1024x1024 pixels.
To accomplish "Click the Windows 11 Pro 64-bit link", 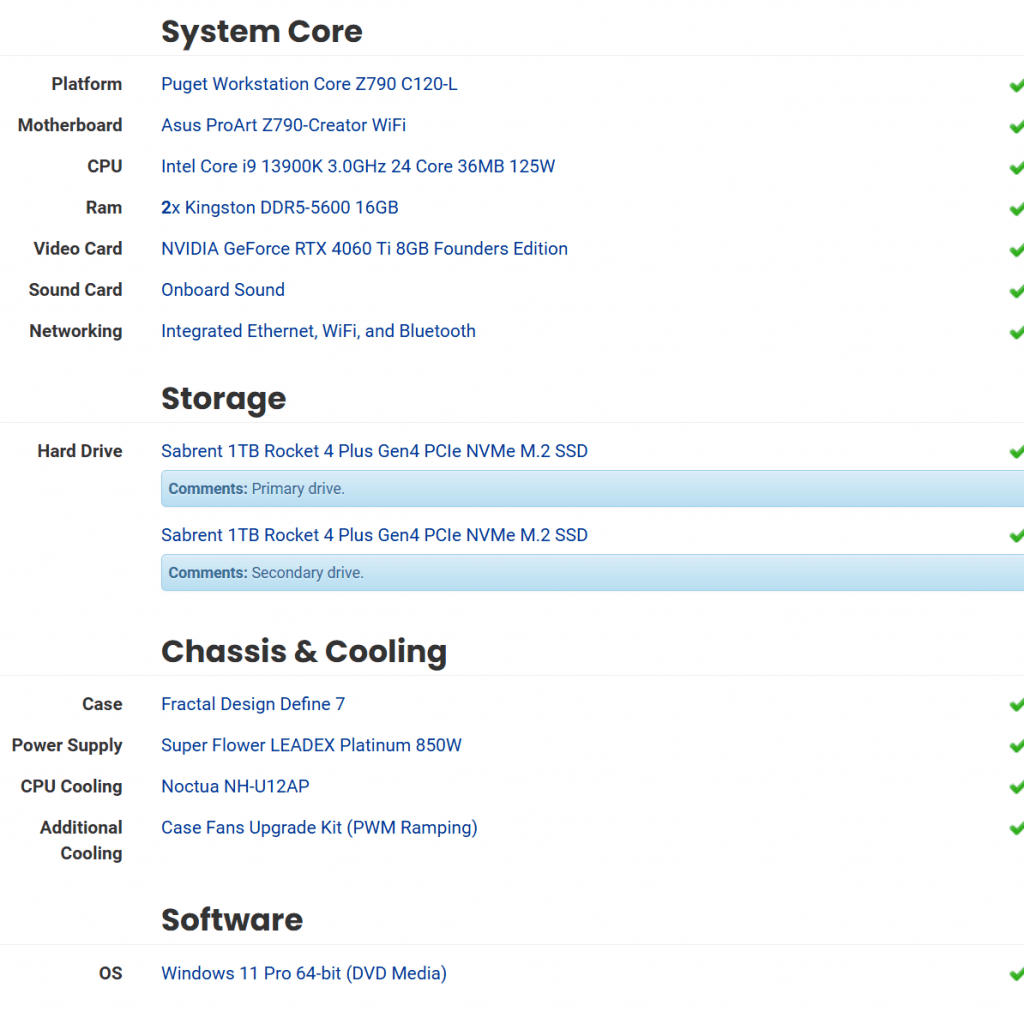I will pos(304,973).
